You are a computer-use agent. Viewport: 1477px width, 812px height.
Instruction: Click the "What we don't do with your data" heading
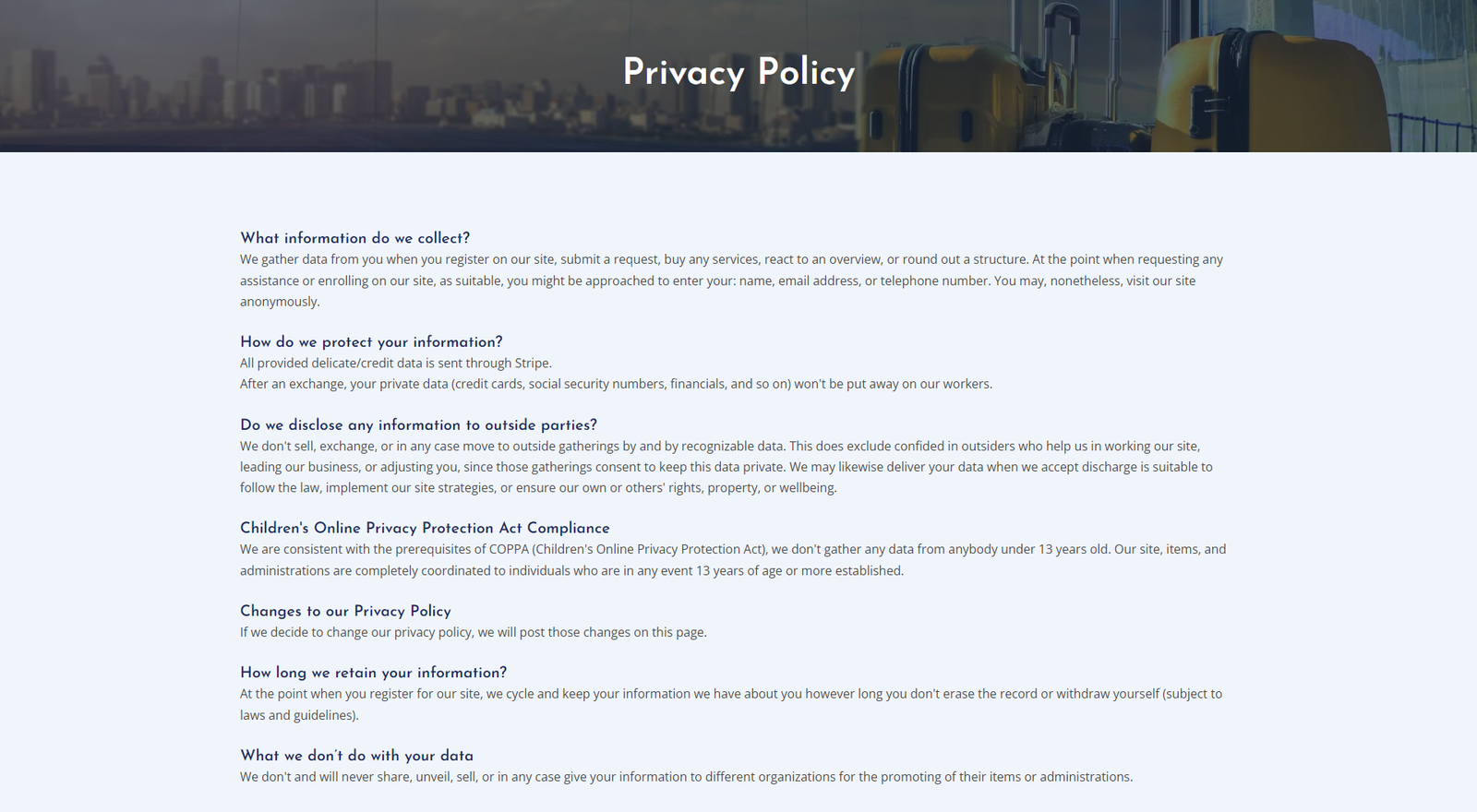pyautogui.click(x=356, y=756)
